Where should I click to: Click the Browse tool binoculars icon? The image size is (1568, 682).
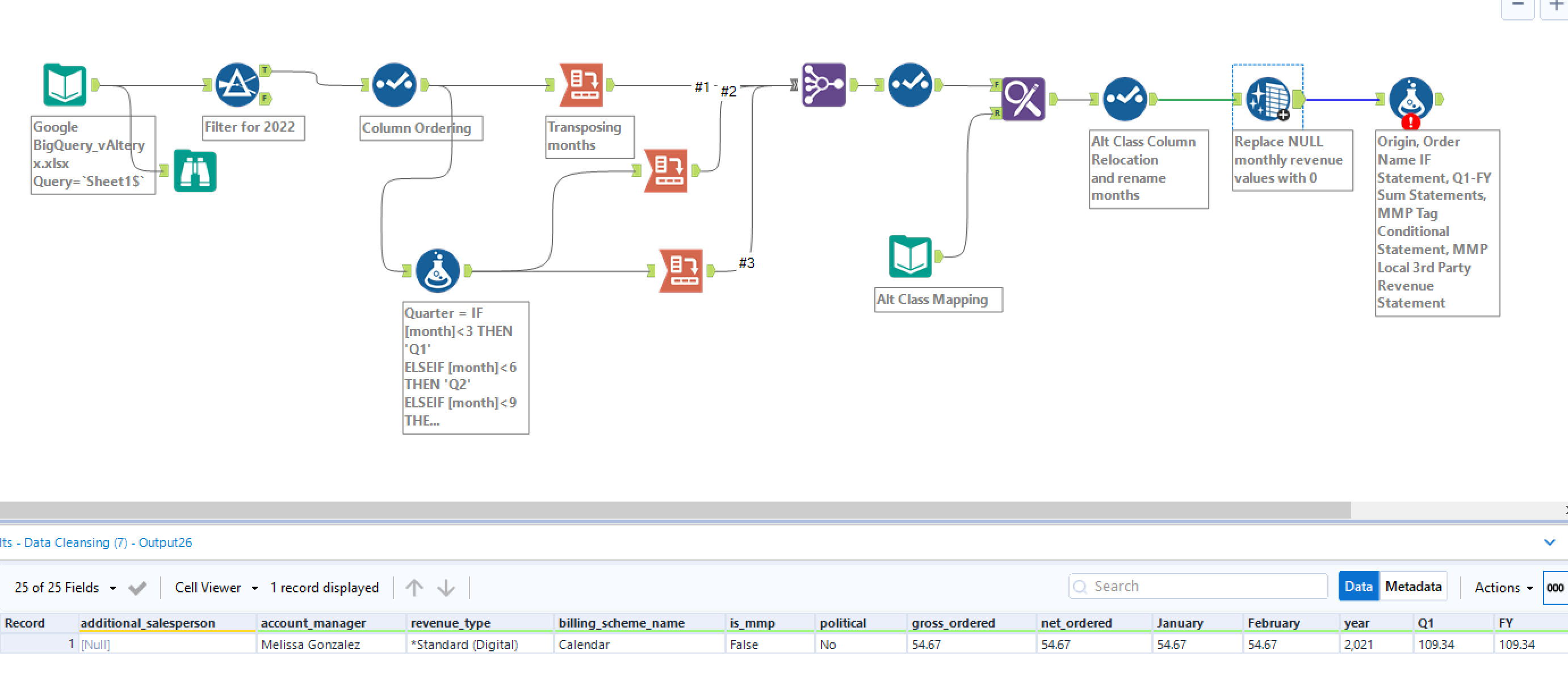click(195, 171)
